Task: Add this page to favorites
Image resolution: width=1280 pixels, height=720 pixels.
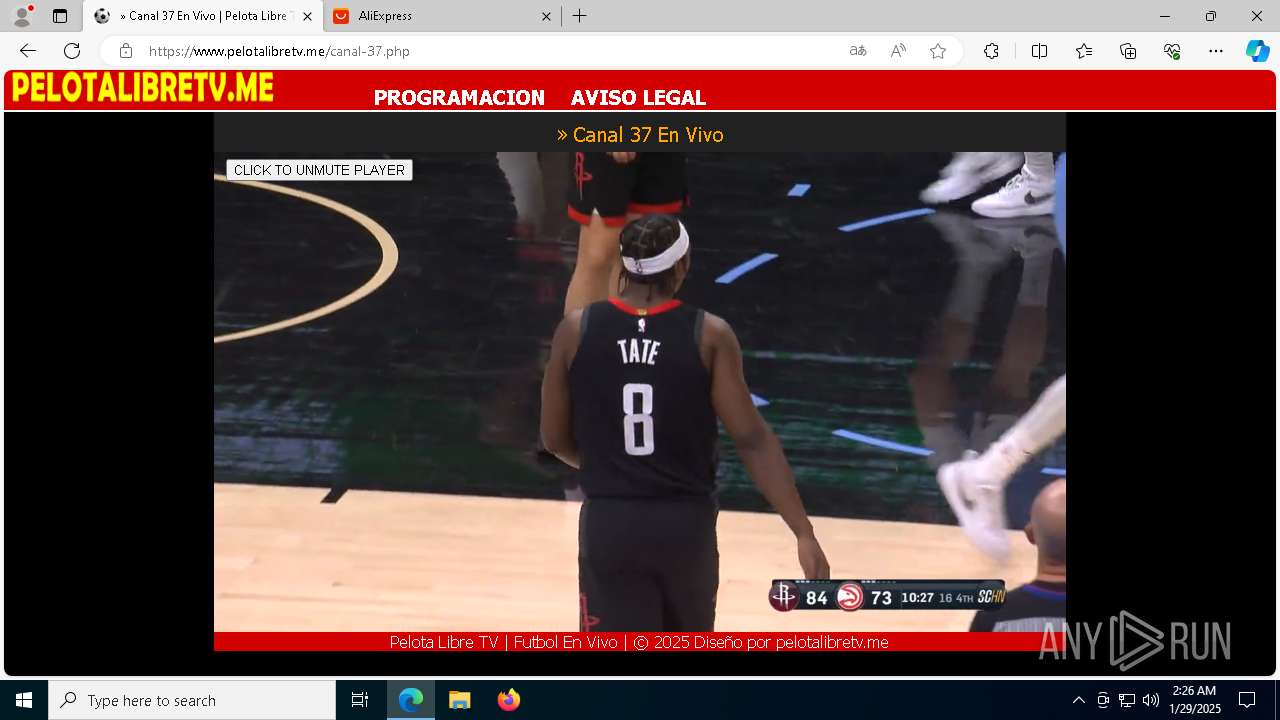Action: pos(938,51)
